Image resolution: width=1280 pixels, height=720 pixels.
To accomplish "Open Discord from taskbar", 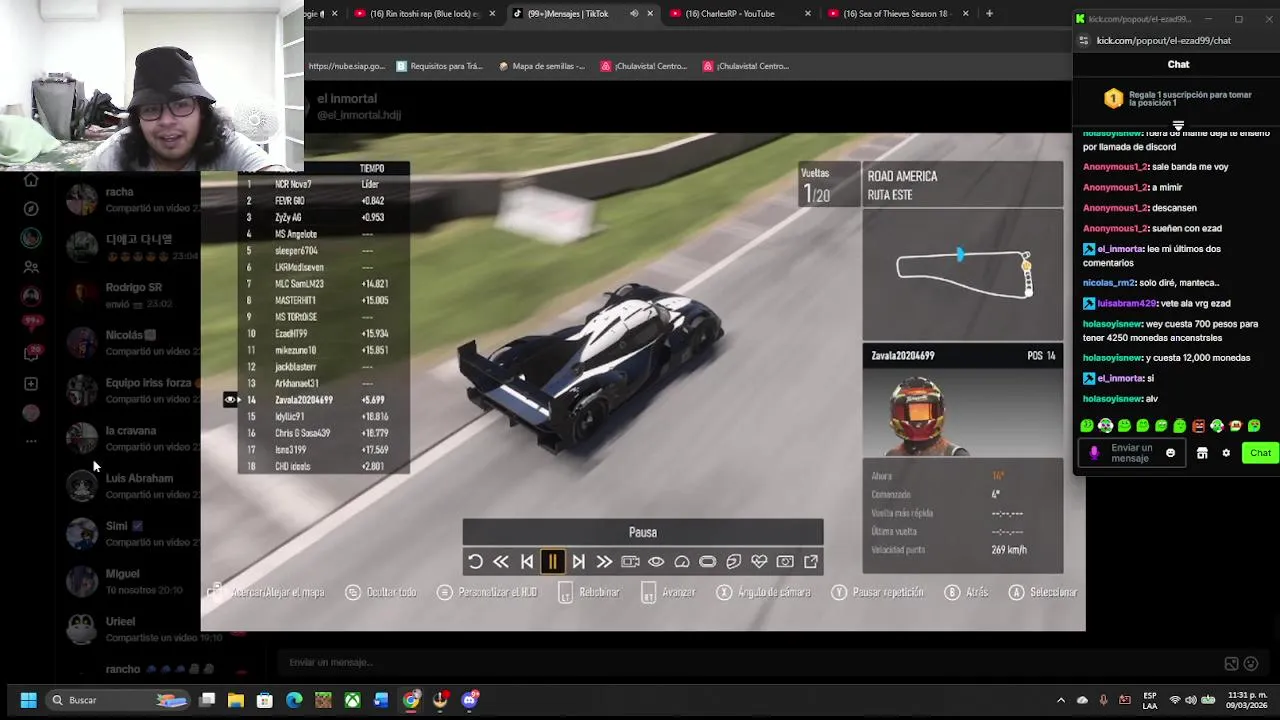I will point(470,700).
